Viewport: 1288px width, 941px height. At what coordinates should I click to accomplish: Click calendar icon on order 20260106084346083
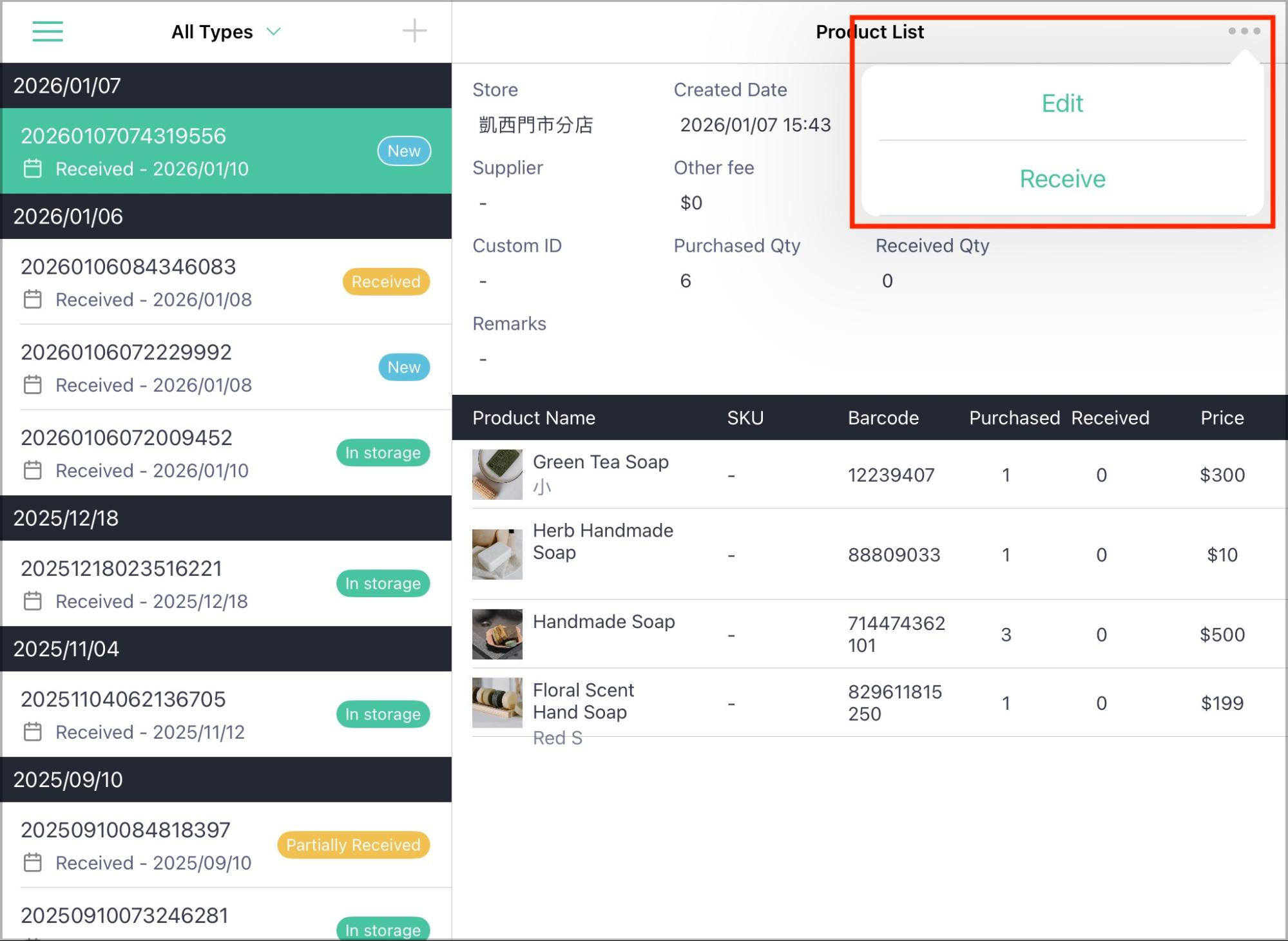click(x=33, y=299)
